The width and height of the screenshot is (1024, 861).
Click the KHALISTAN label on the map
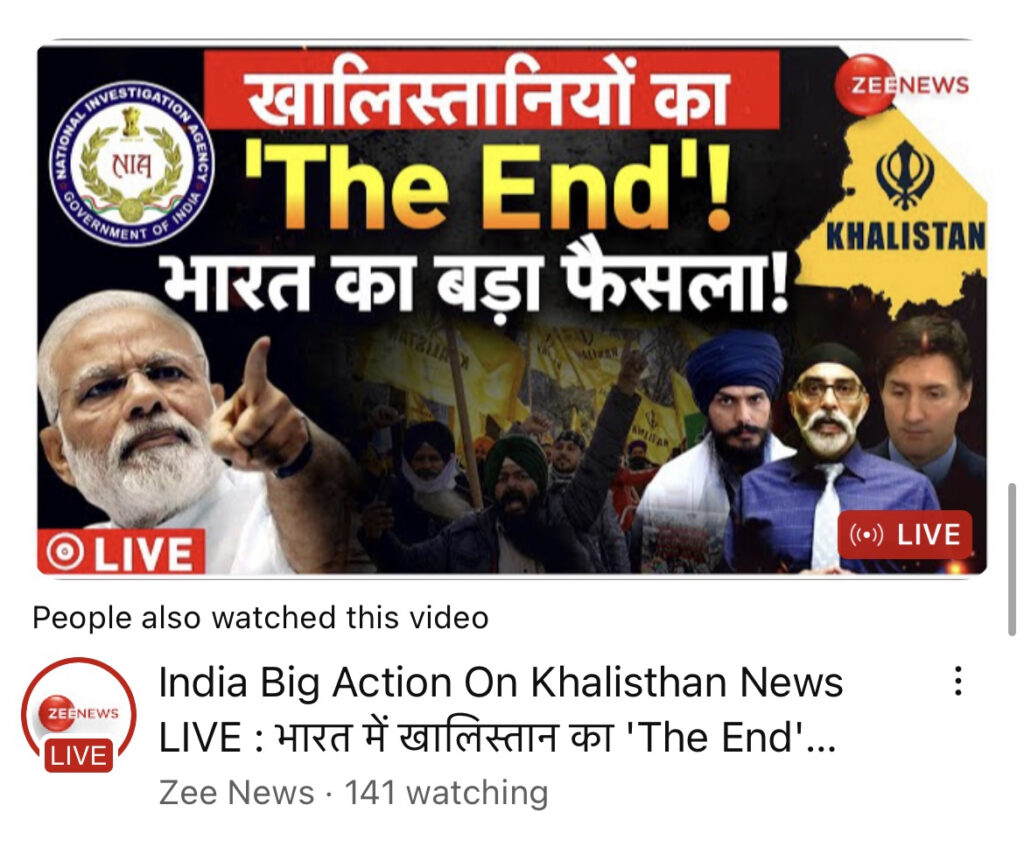click(x=905, y=236)
